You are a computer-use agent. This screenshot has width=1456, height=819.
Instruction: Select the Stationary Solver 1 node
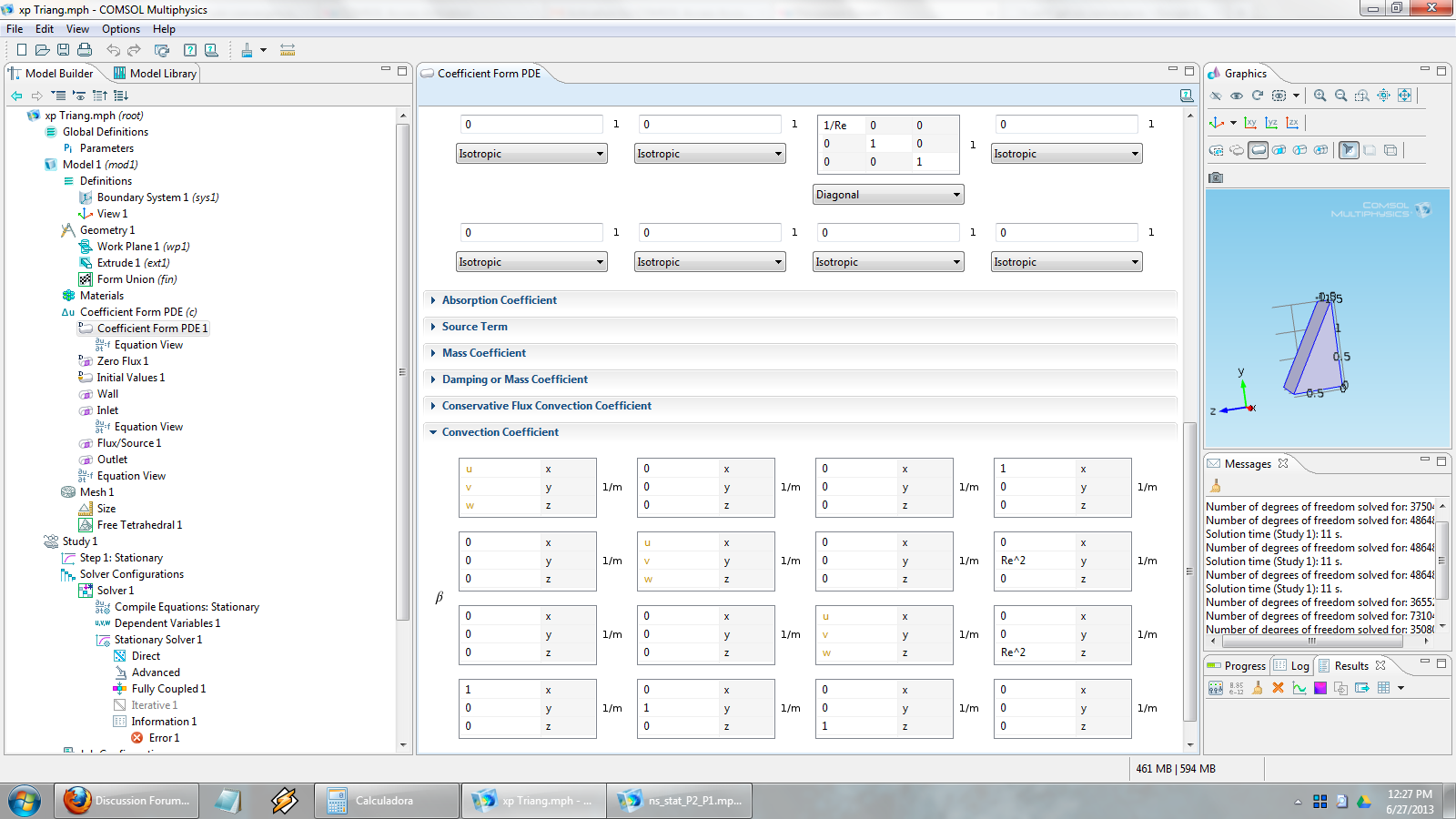[157, 640]
